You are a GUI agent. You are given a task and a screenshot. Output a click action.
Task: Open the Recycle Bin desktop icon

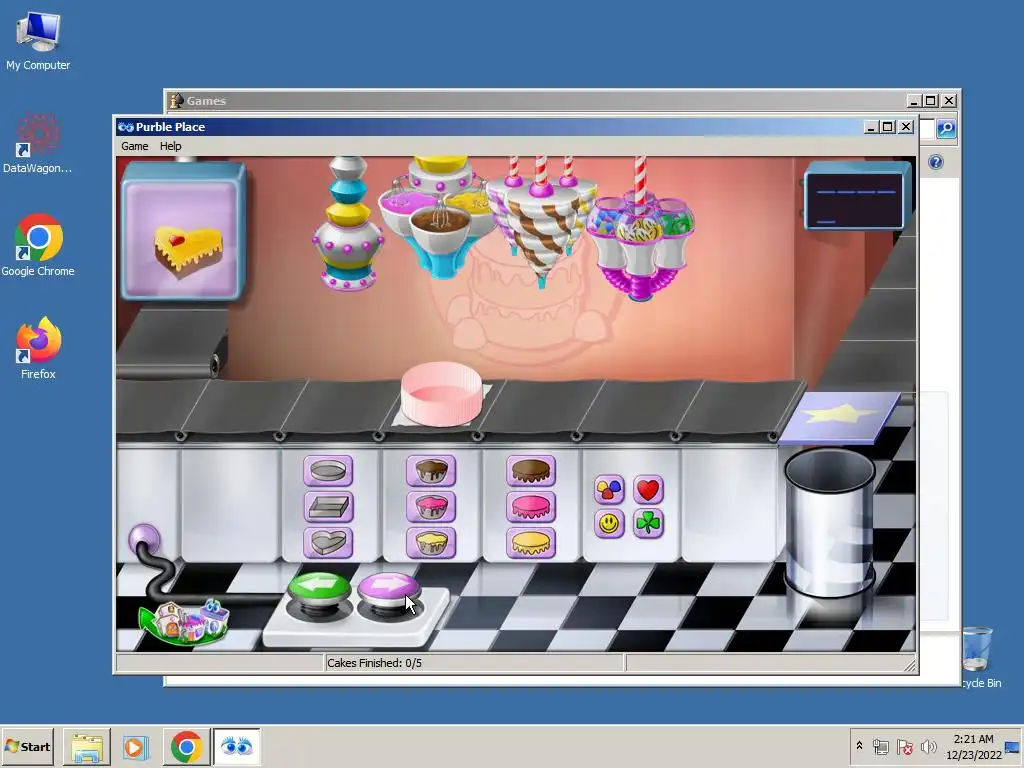tap(980, 657)
